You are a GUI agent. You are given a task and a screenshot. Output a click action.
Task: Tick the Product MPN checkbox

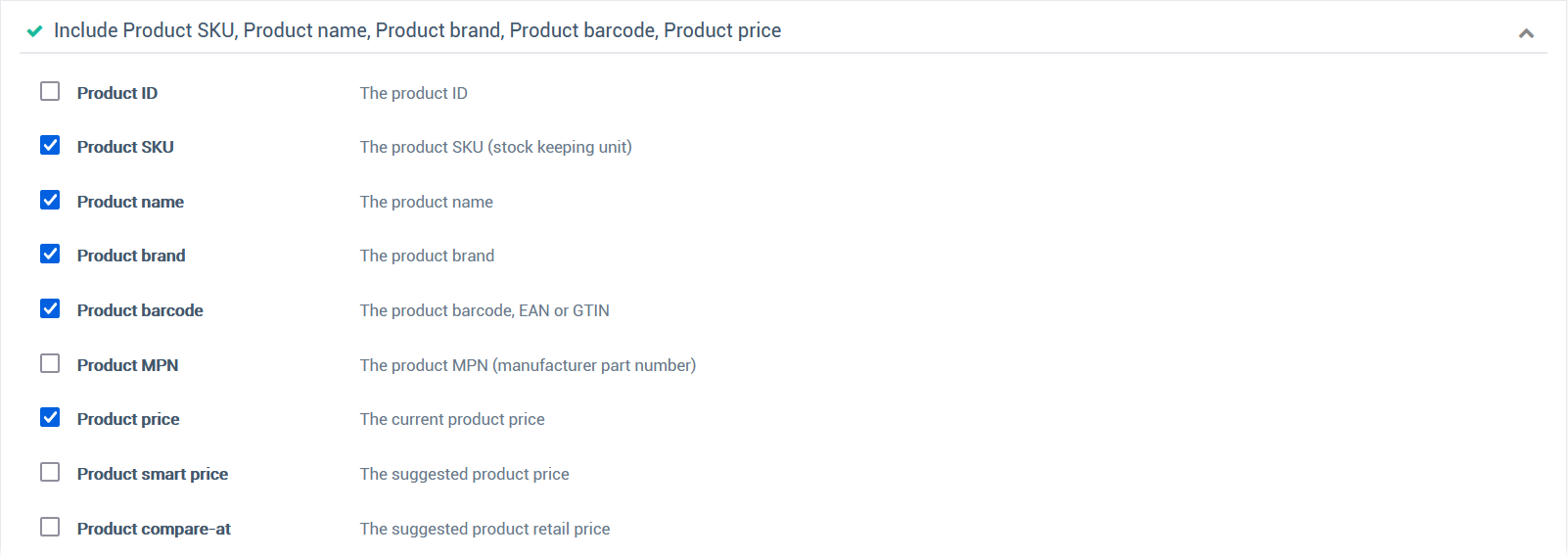50,363
